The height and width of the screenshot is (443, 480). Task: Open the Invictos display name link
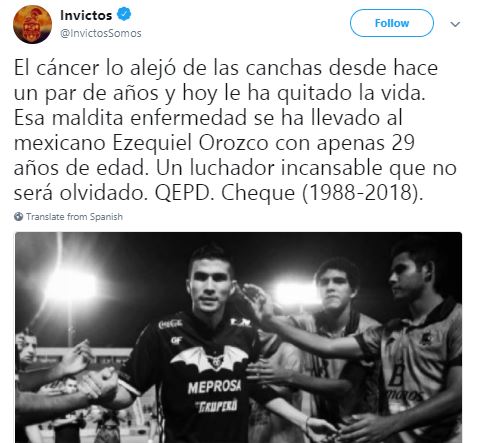pyautogui.click(x=86, y=15)
